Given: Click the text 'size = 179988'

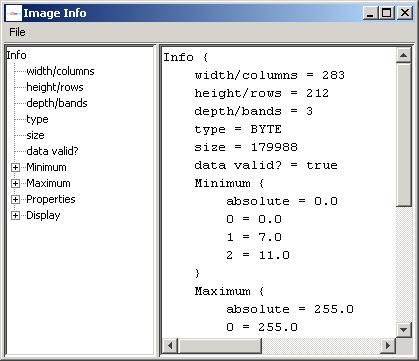Looking at the screenshot, I should [x=246, y=147].
